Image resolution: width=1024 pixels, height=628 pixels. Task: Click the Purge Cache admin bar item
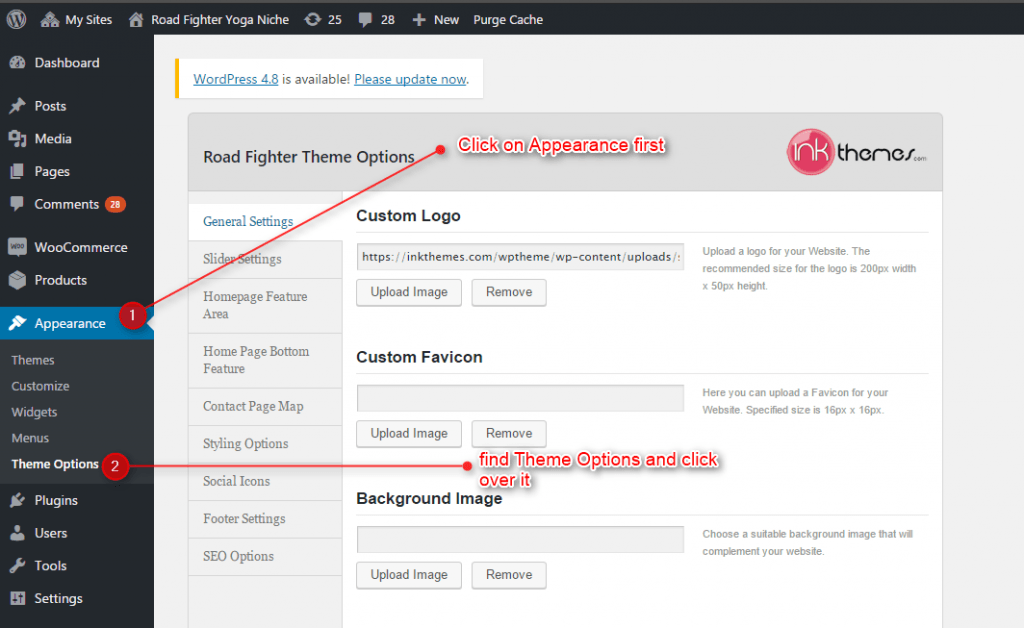[x=508, y=20]
